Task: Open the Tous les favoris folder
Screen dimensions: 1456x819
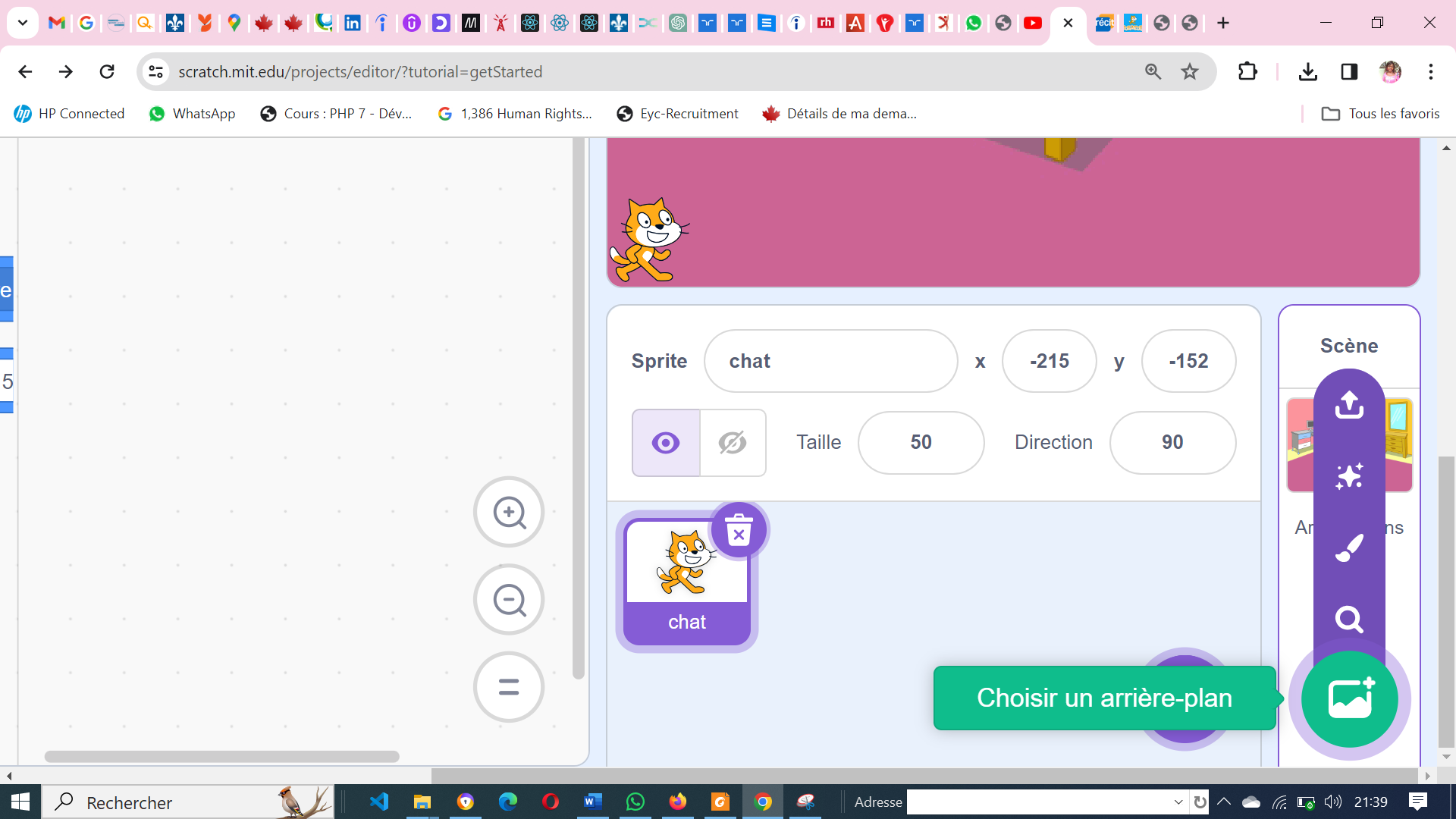Action: coord(1380,114)
